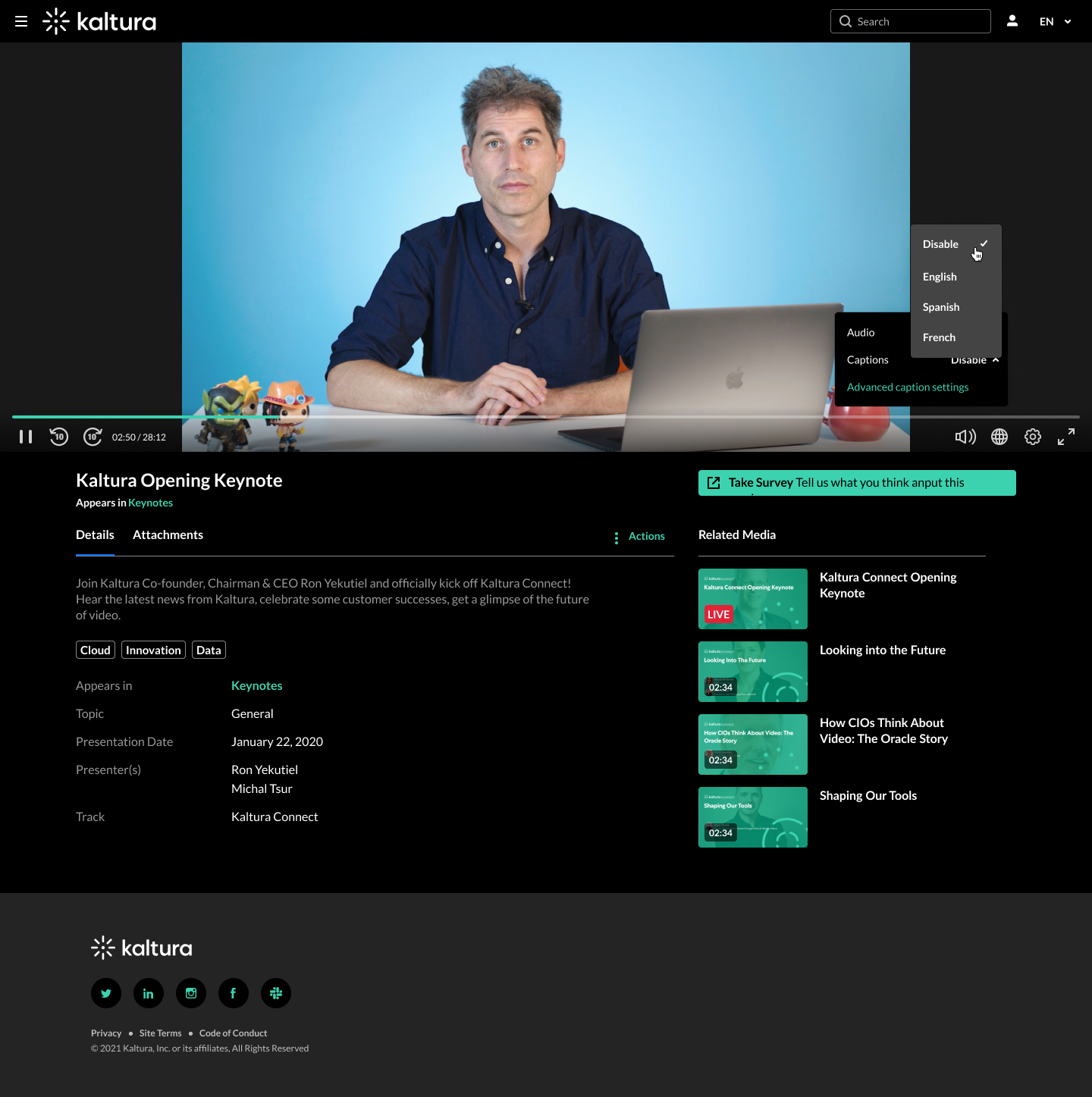
Task: Click the Cloud tag
Action: click(x=96, y=650)
